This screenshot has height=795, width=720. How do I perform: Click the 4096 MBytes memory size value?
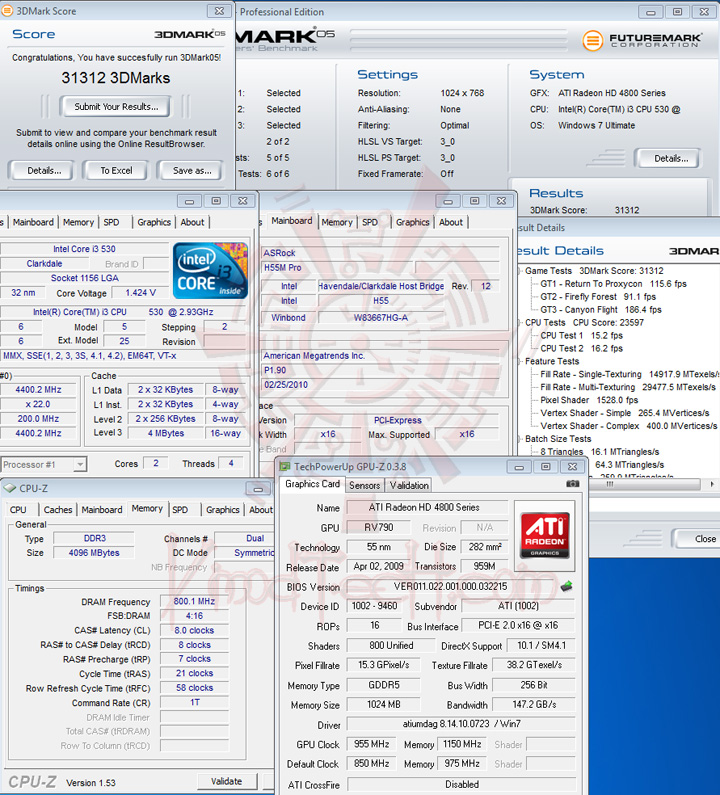pyautogui.click(x=94, y=553)
